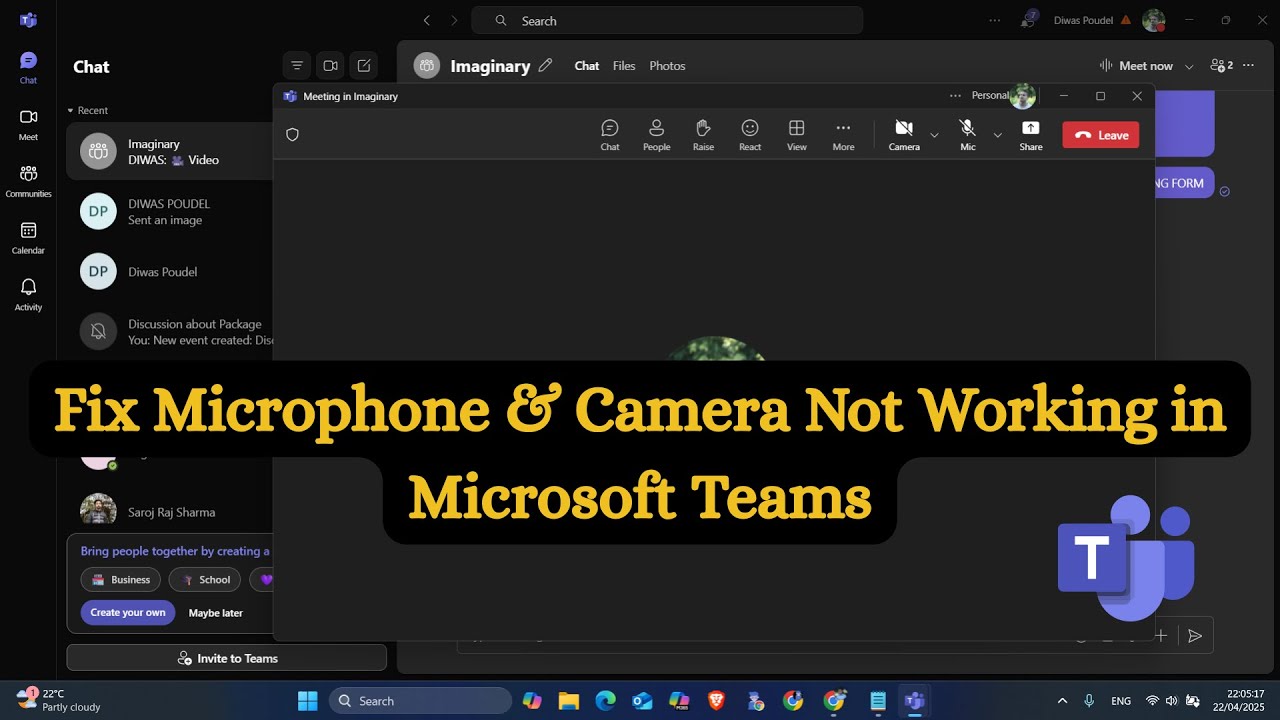Open Activity in Teams sidebar
The image size is (1280, 720).
pyautogui.click(x=28, y=294)
